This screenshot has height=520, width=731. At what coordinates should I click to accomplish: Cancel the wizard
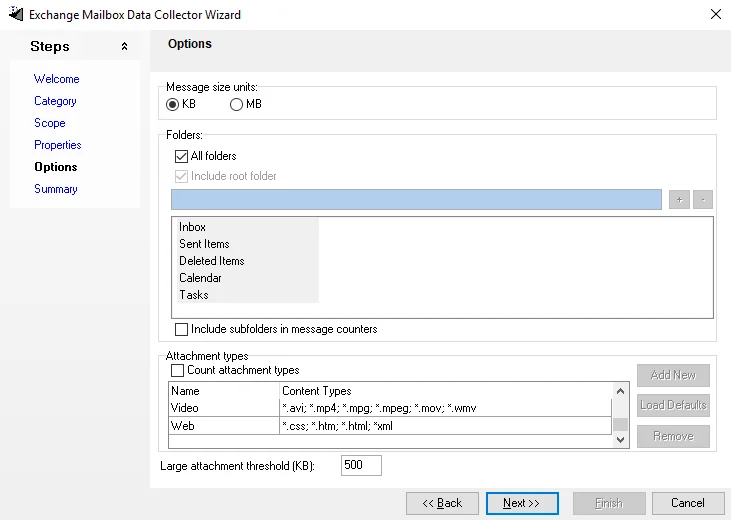coord(688,503)
